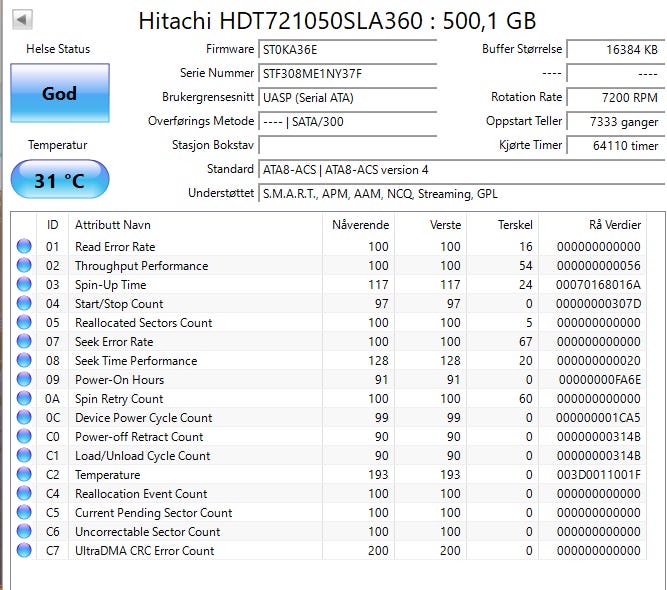Viewport: 667px width, 590px height.
Task: Click raw value 00000000FA6E
Action: 600,379
